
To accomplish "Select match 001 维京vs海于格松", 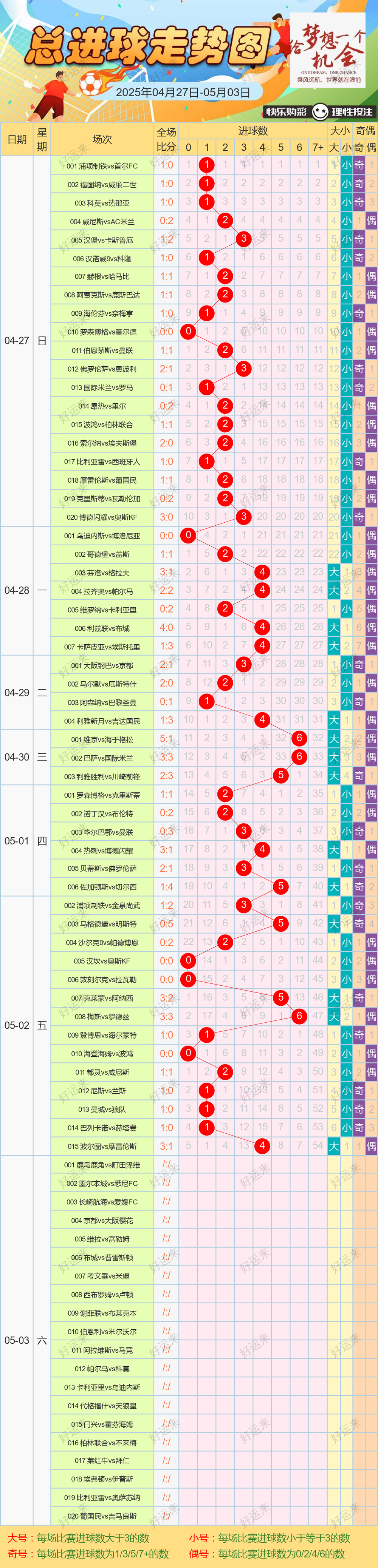I will click(102, 739).
